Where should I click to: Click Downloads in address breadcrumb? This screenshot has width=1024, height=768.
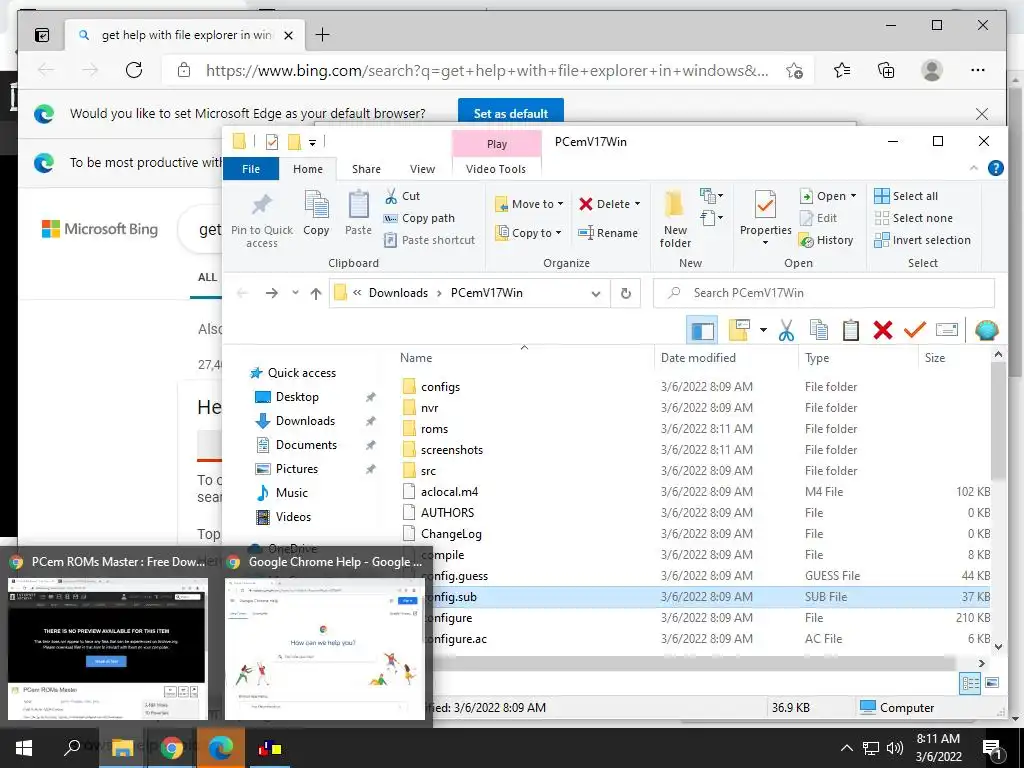[398, 293]
